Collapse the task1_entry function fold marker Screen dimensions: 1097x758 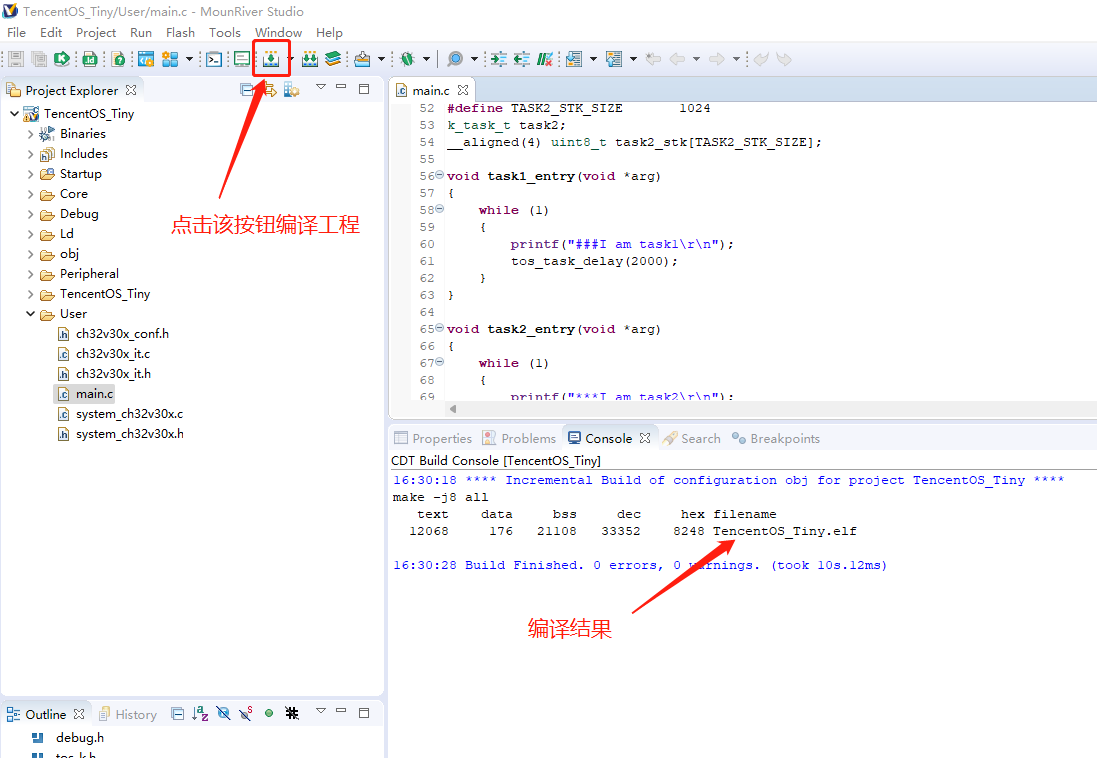[x=439, y=175]
